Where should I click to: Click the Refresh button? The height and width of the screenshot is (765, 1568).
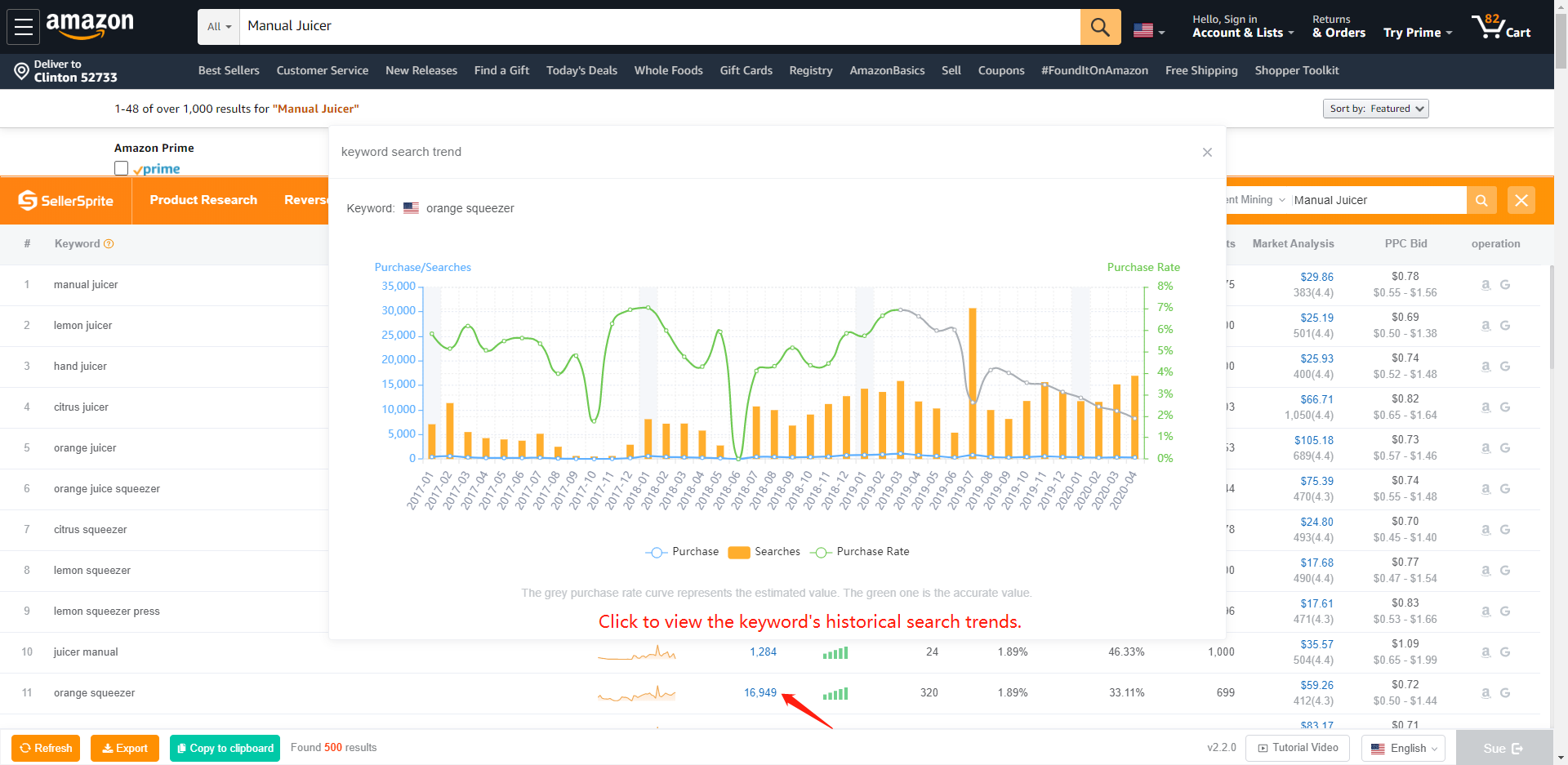click(x=46, y=748)
